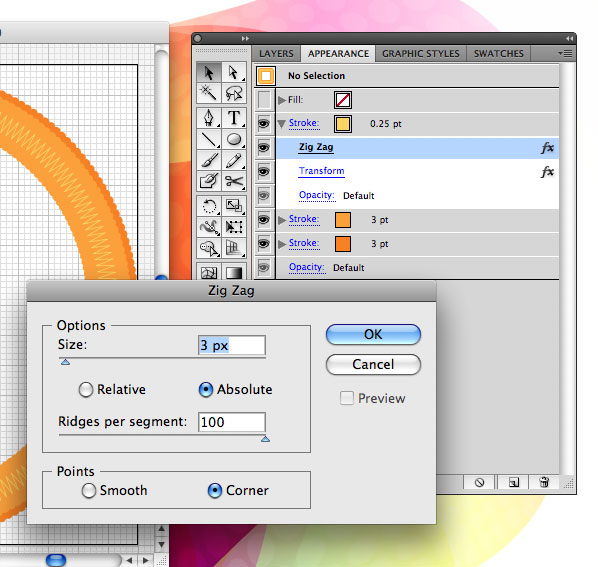Click Duplicate Selected Item icon
Viewport: 598px width, 567px height.
pos(513,482)
